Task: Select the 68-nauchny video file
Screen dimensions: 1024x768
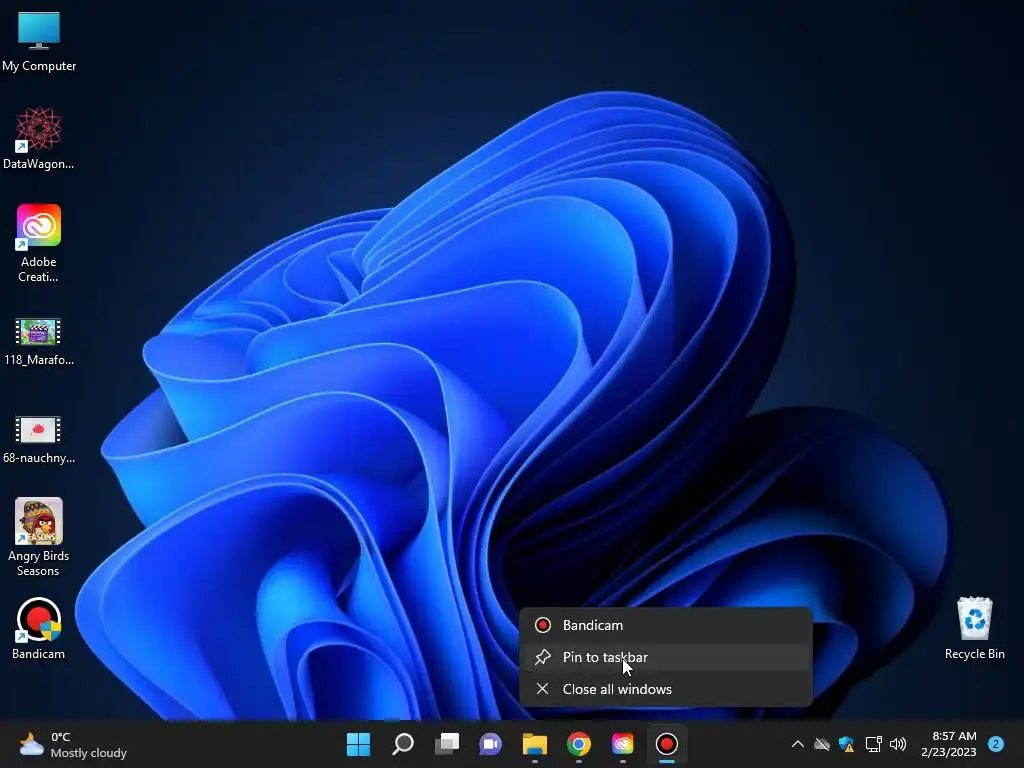Action: pyautogui.click(x=39, y=439)
